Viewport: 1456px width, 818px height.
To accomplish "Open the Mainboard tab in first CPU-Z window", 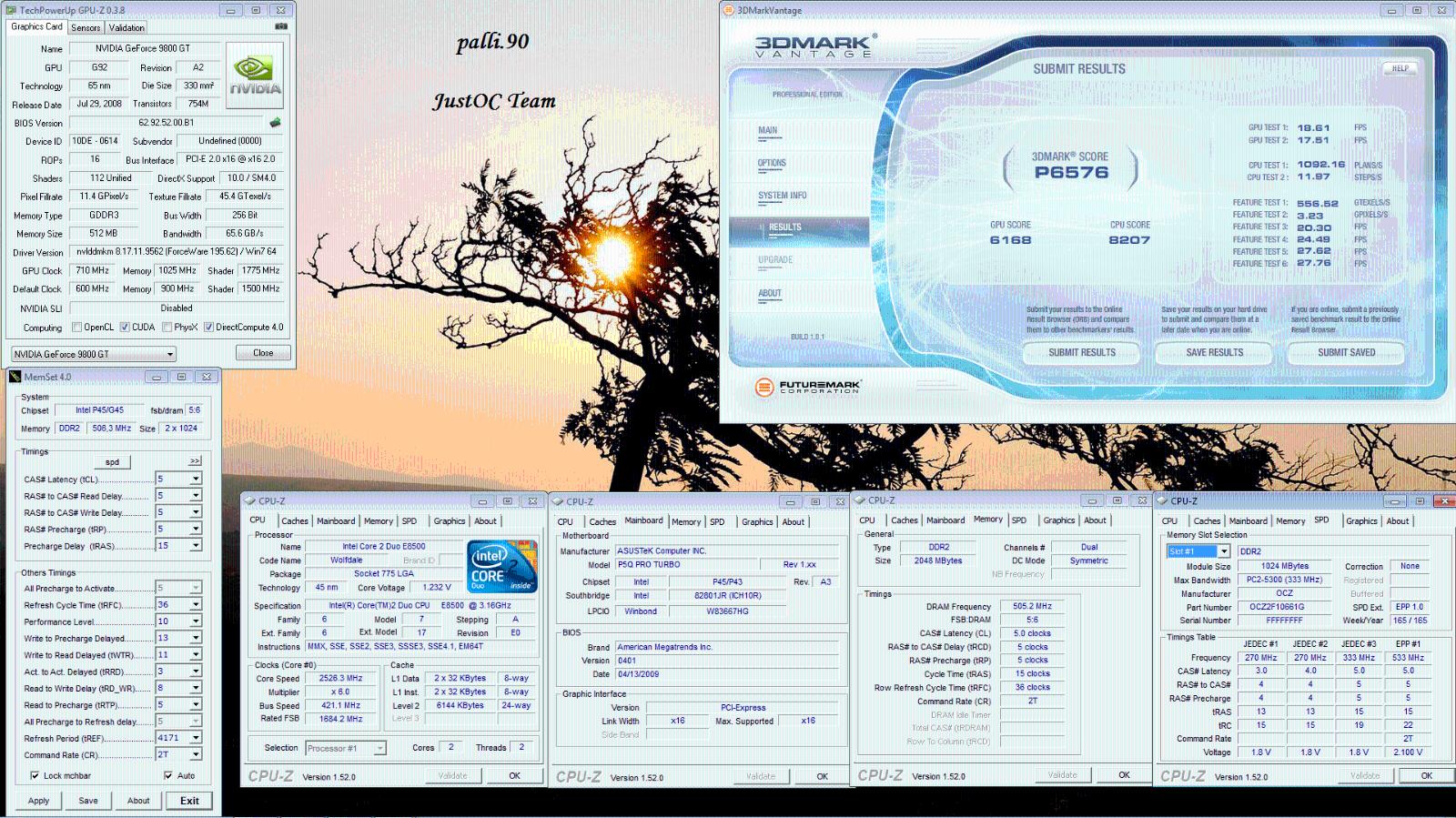I will point(336,521).
